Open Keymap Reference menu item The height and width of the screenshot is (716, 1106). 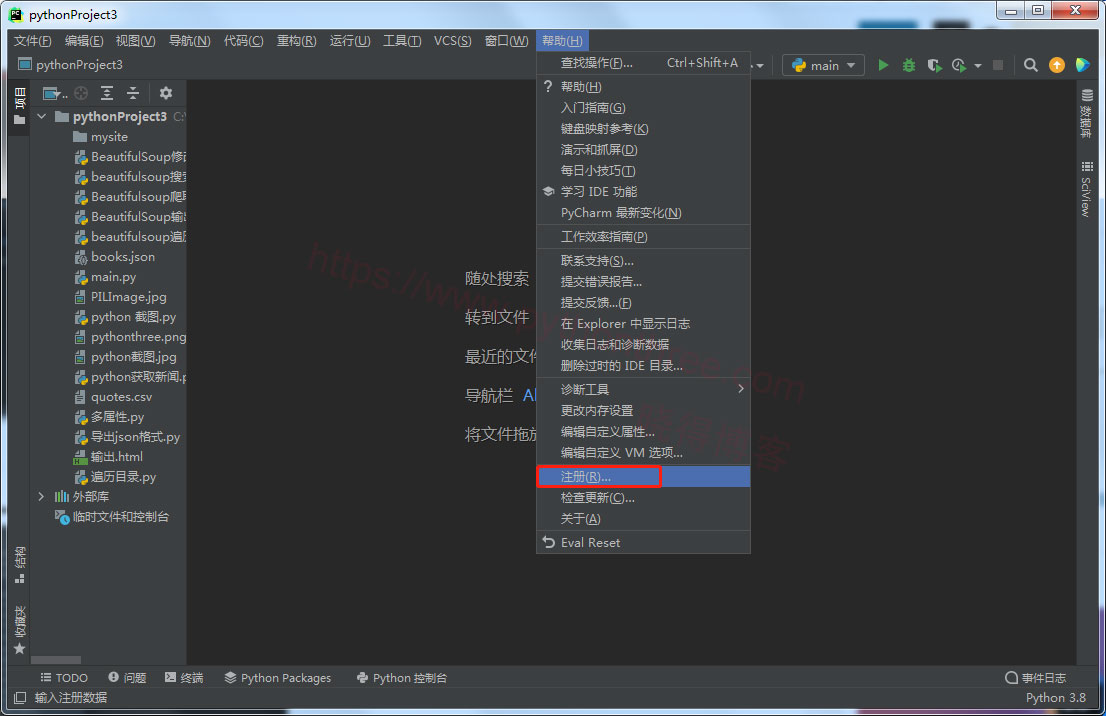tap(643, 129)
